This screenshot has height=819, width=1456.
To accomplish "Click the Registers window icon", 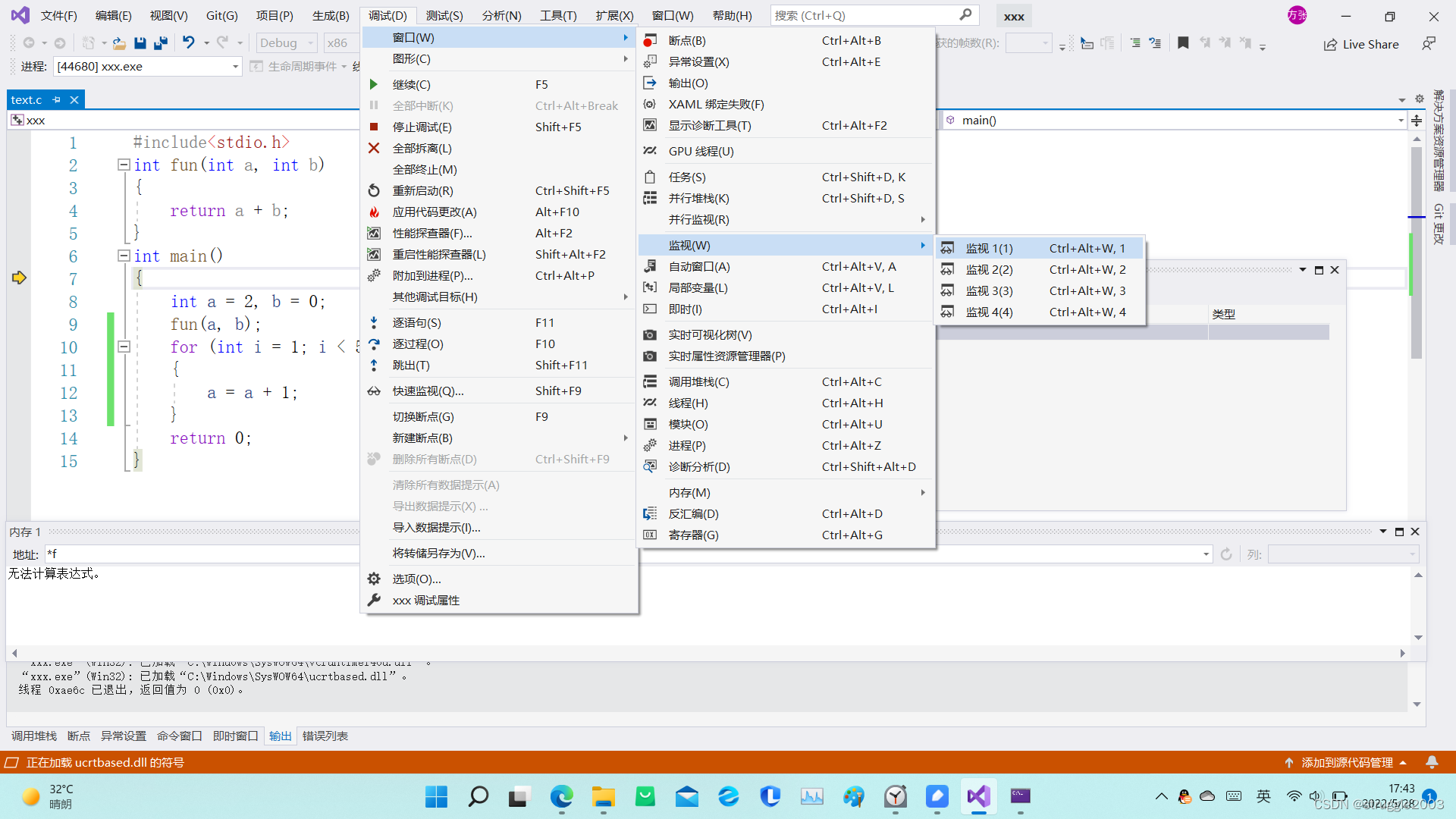I will 650,535.
